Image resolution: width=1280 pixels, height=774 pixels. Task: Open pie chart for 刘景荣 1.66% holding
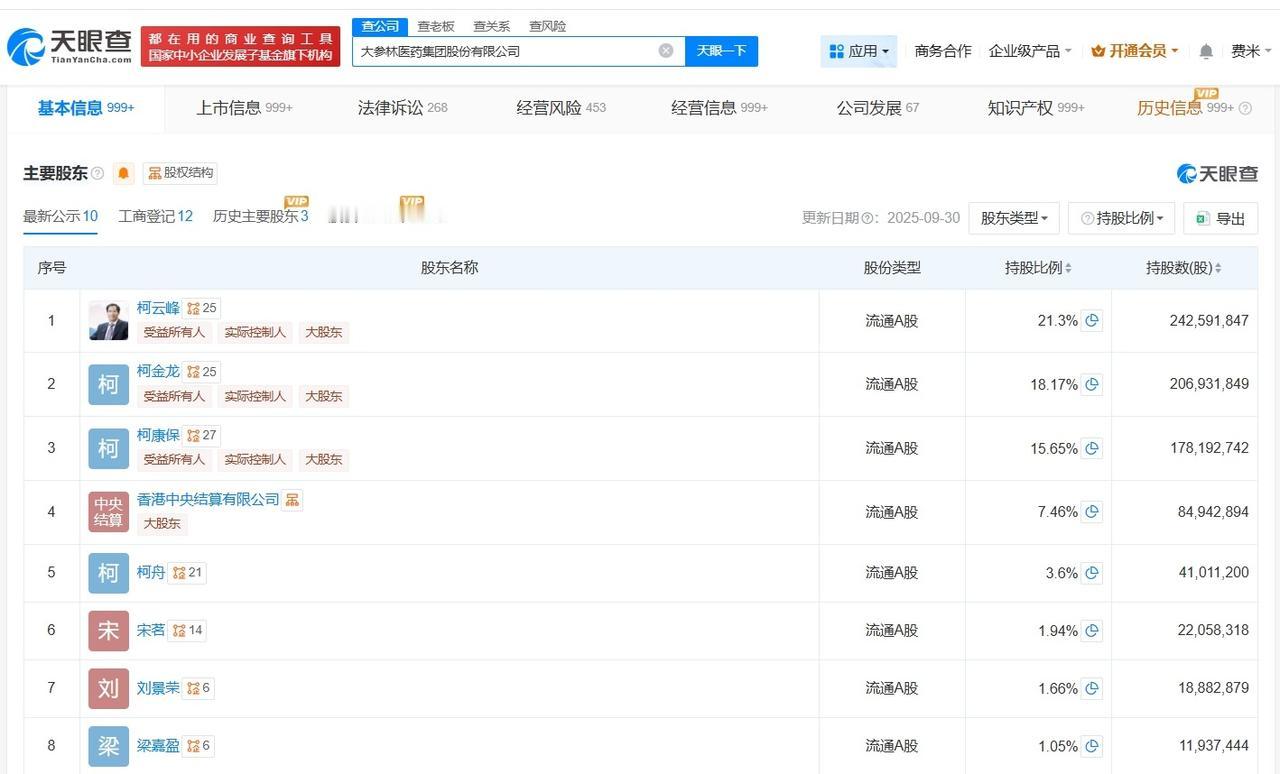(x=1092, y=688)
